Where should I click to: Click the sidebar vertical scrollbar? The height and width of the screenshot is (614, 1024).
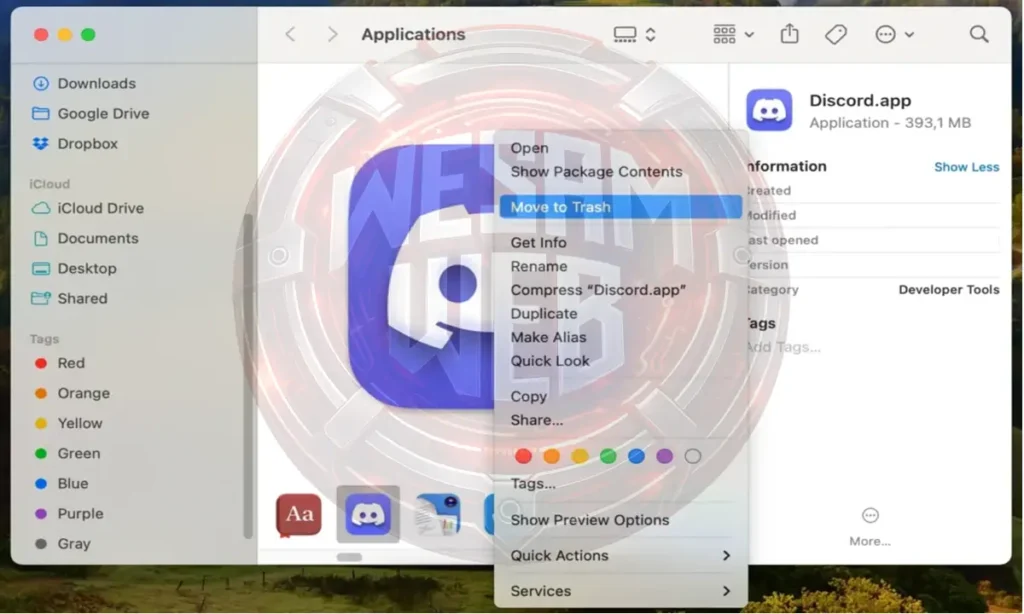coord(248,376)
